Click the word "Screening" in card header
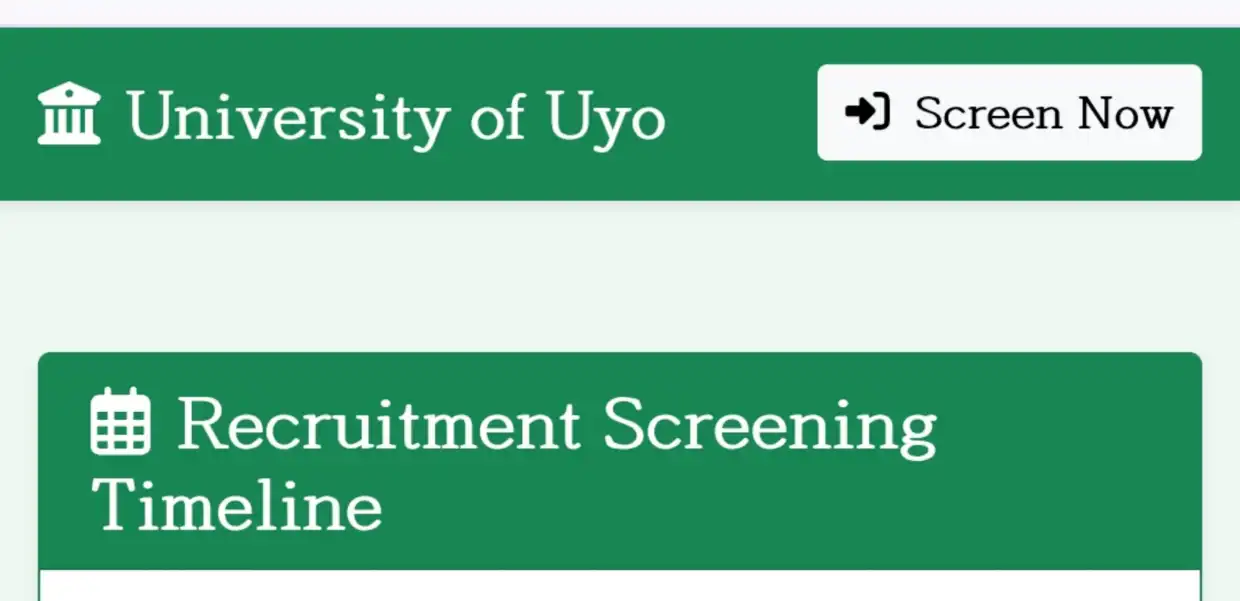1240x601 pixels. pyautogui.click(x=769, y=424)
